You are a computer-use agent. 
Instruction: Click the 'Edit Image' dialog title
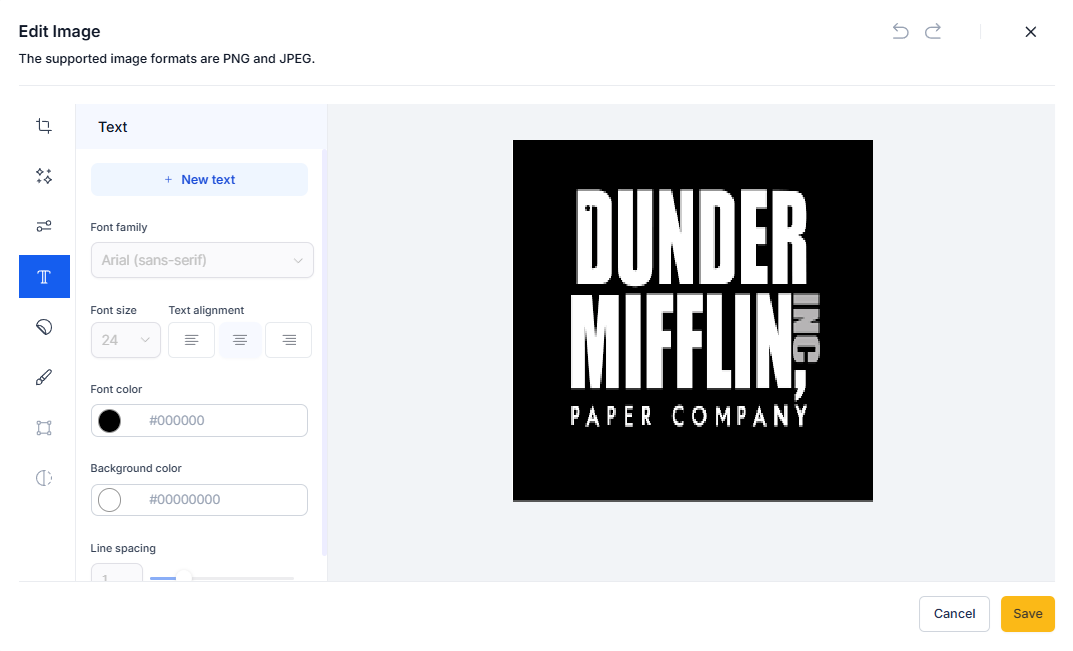click(60, 31)
